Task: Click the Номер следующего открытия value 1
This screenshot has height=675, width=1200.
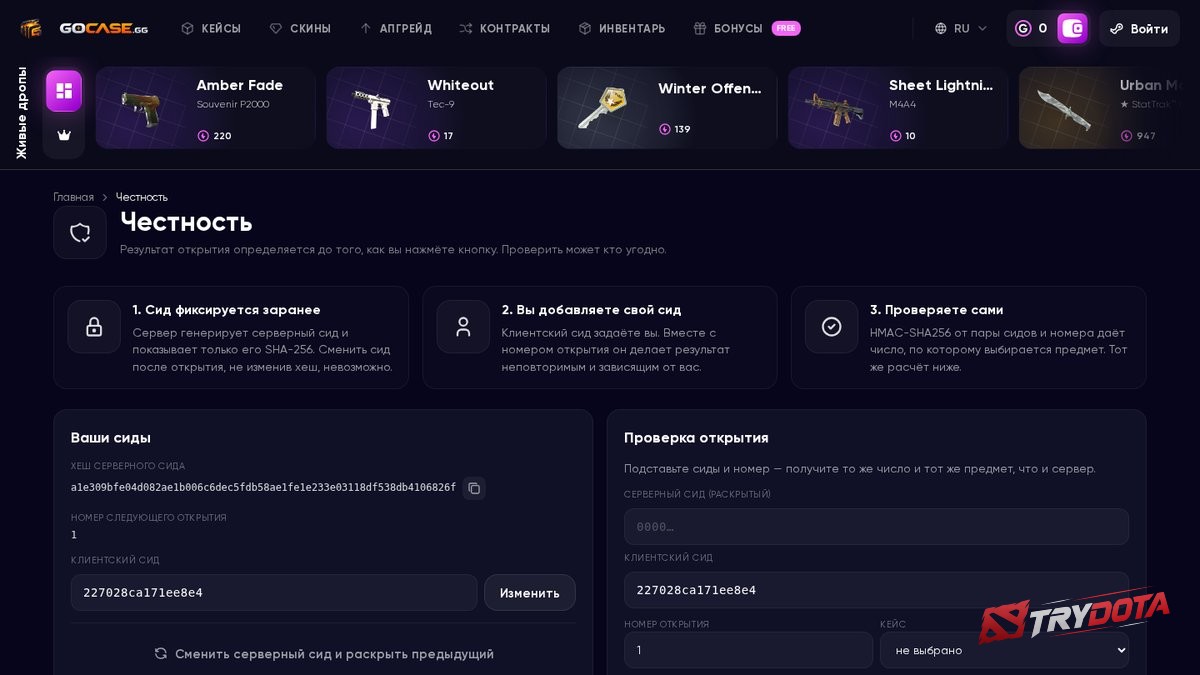Action: [x=74, y=535]
